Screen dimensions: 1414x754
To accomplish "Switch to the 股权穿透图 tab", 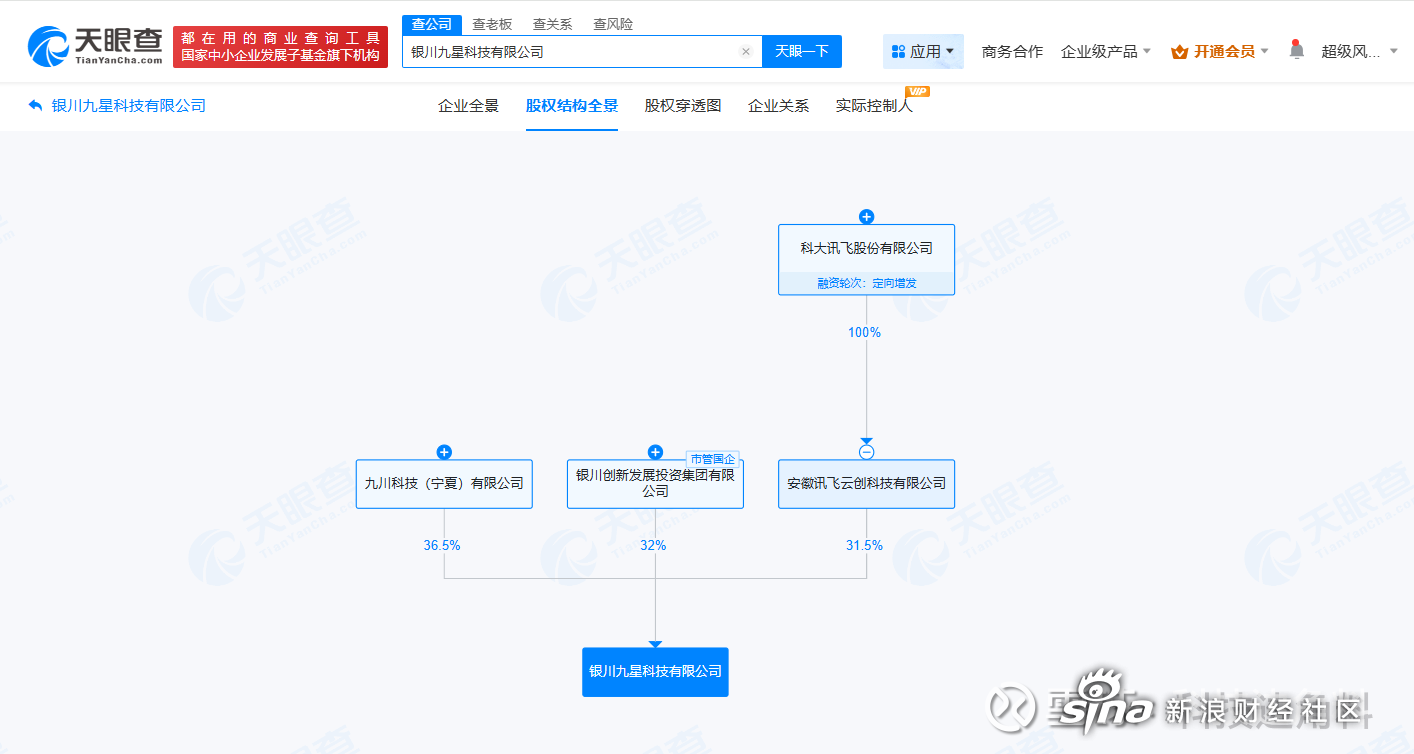I will tap(683, 105).
